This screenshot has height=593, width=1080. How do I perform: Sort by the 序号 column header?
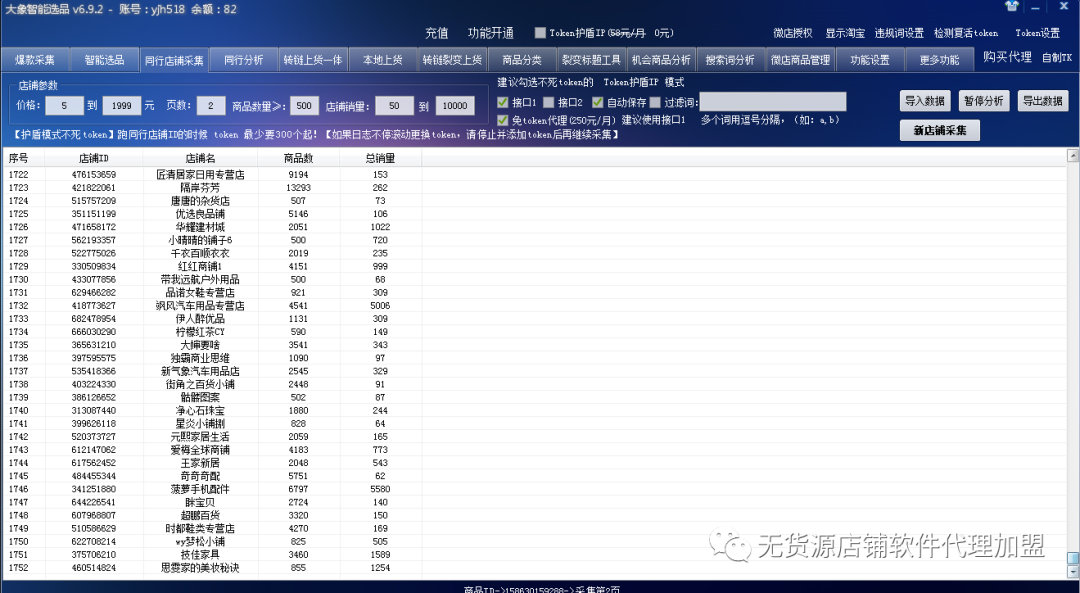[23, 158]
